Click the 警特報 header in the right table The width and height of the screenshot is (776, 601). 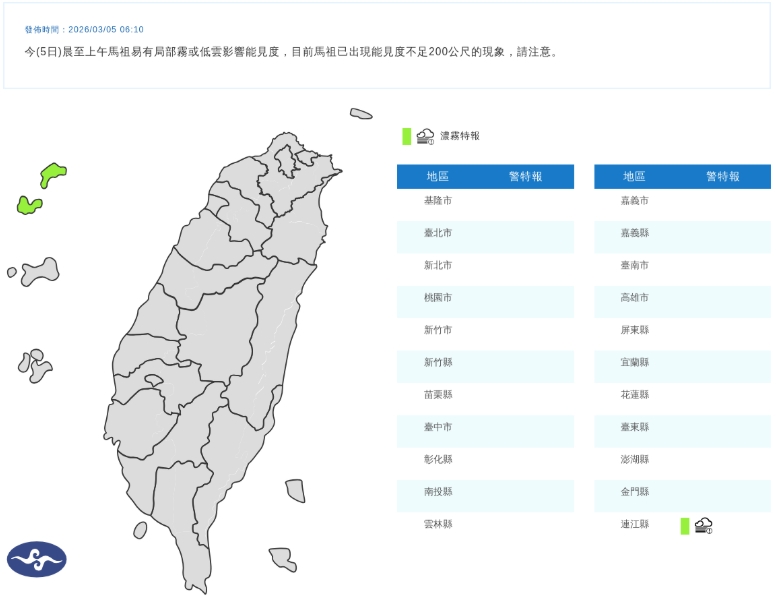pyautogui.click(x=723, y=176)
